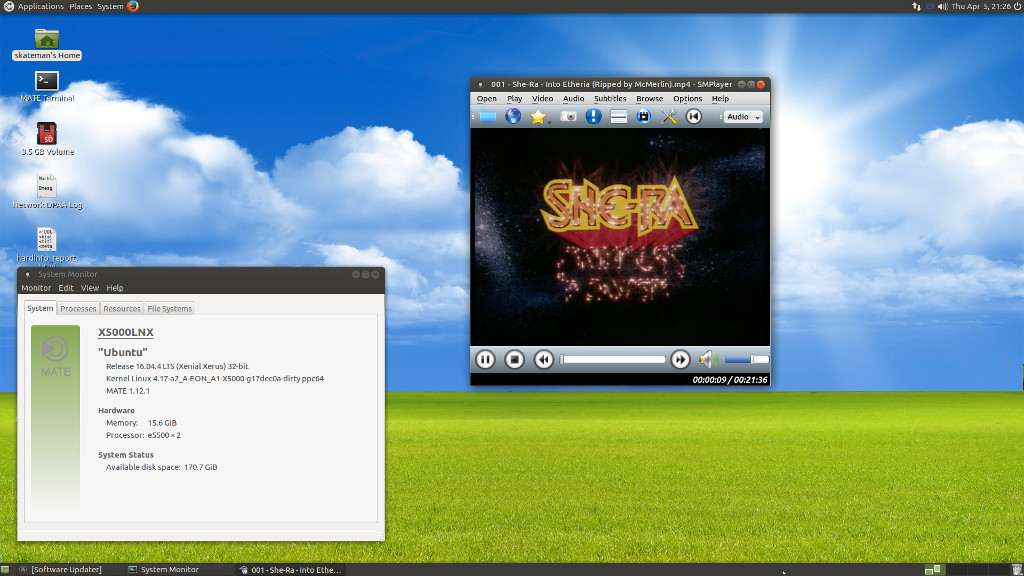Image resolution: width=1024 pixels, height=576 pixels.
Task: Switch to the Processes tab
Action: (78, 309)
